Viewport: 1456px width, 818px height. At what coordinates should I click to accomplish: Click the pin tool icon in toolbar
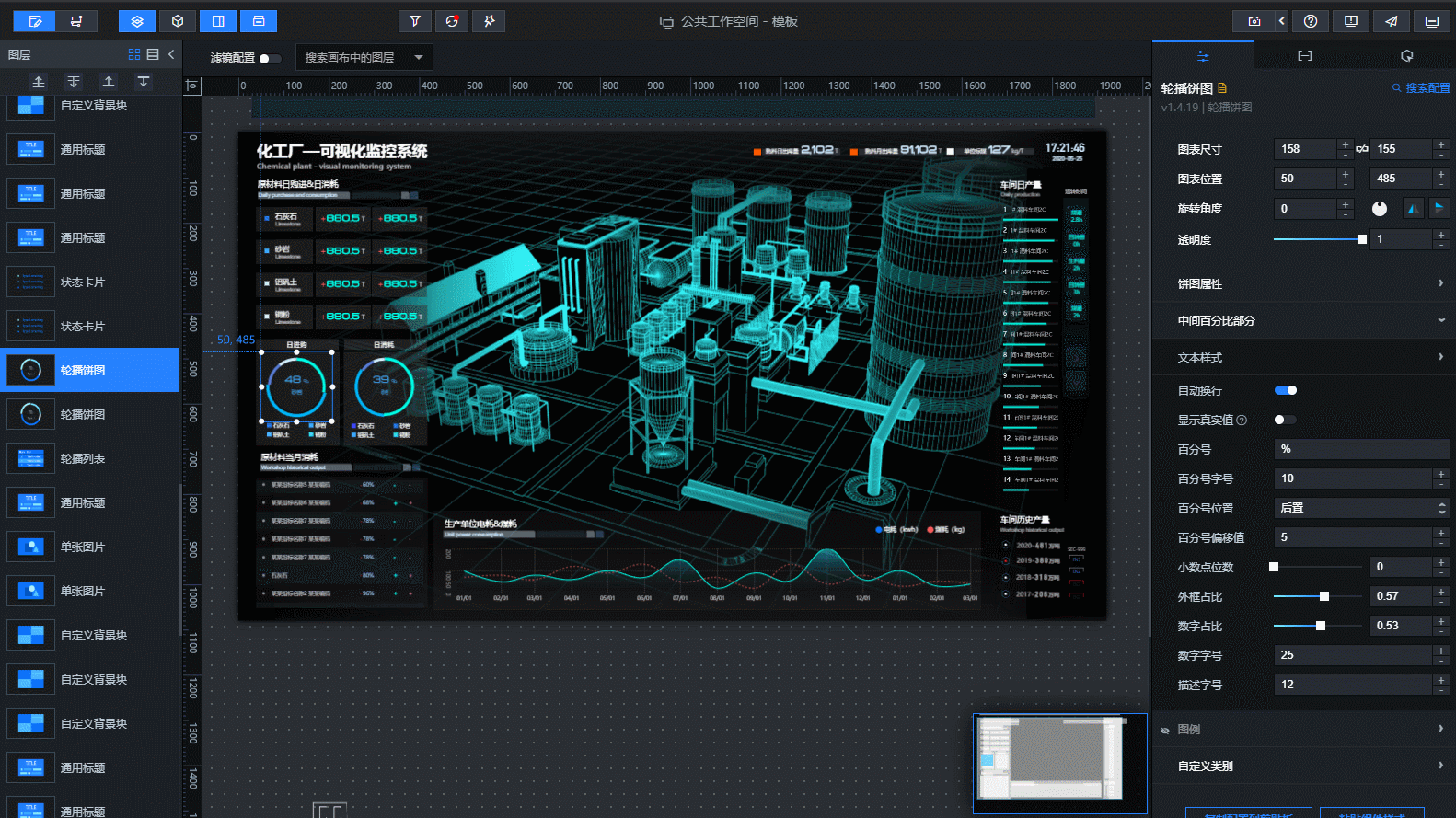489,21
